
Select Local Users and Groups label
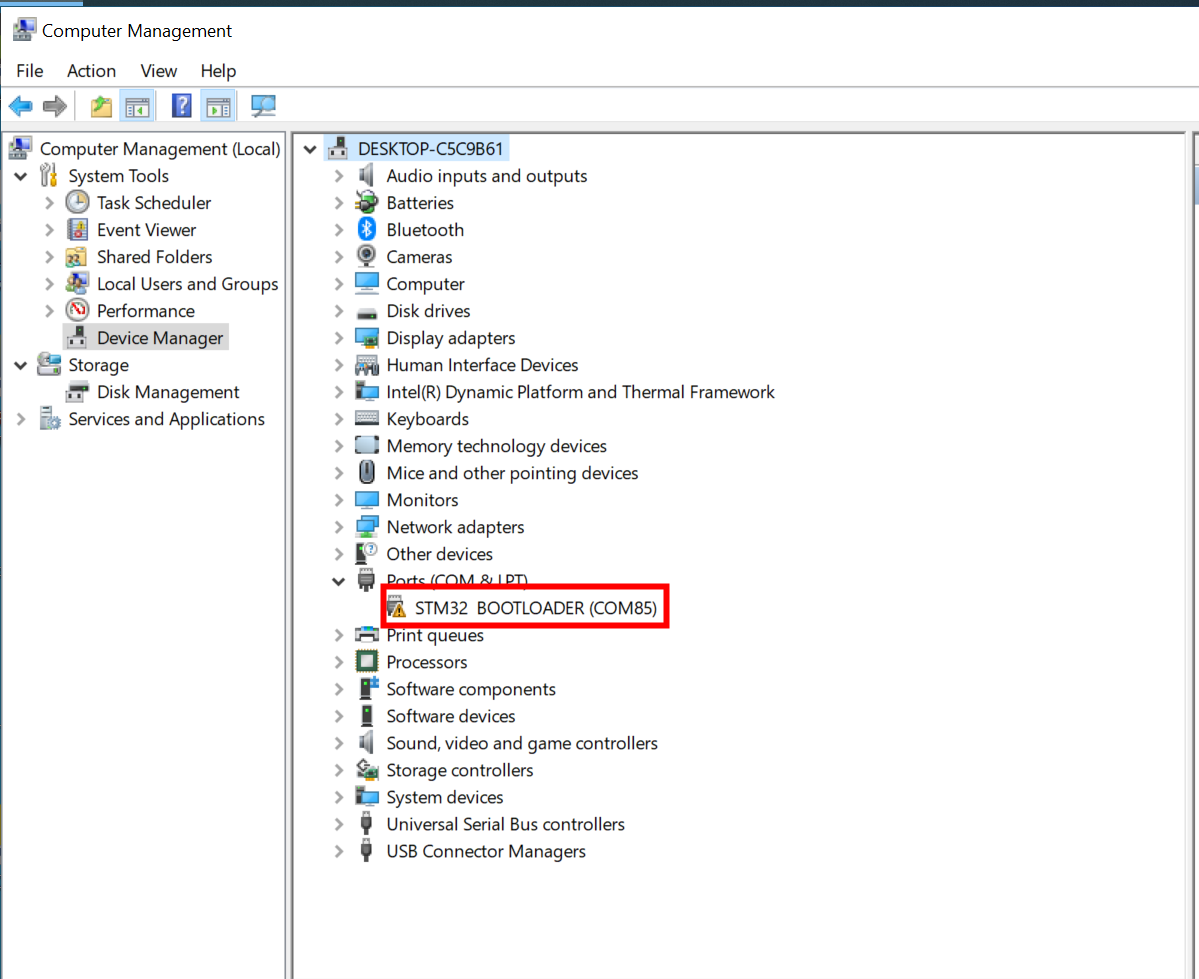click(187, 284)
